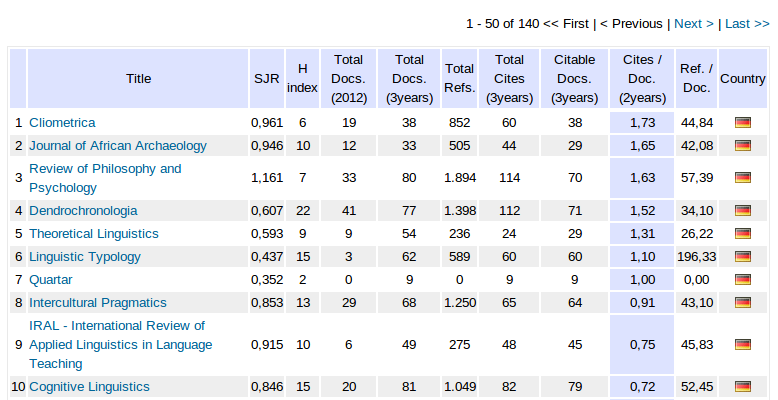Screen dimensions: 778x400
Task: Open Review of Philosophy and Psychology
Action: coord(105,178)
